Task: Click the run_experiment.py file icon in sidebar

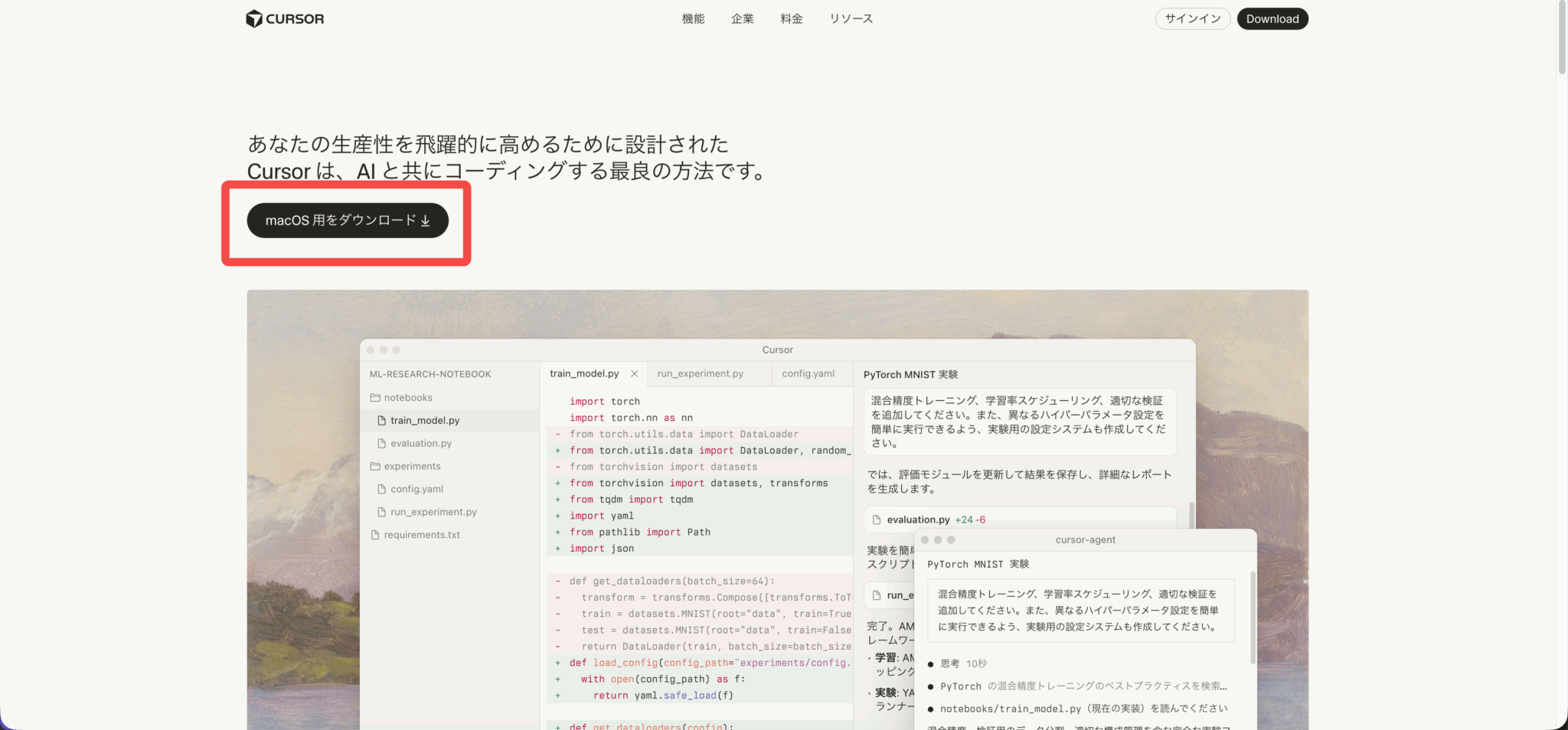Action: [381, 512]
